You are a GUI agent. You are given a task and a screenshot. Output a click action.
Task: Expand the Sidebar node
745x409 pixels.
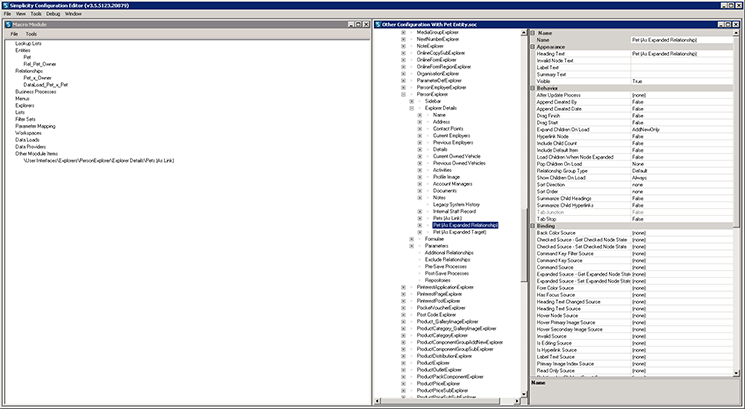[411, 101]
